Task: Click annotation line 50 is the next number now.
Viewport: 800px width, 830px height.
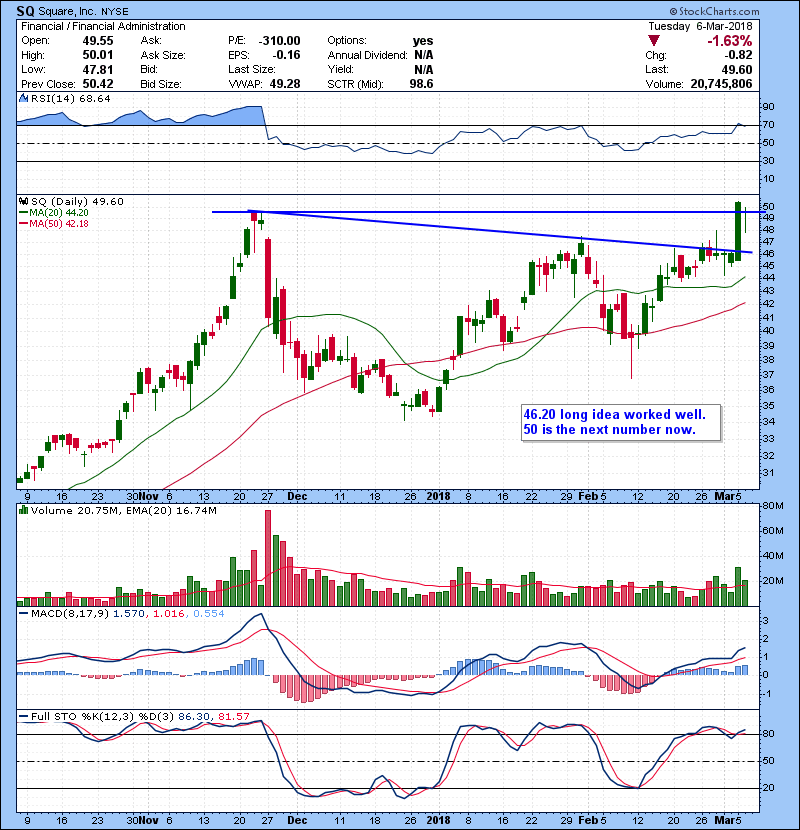Action: tap(609, 429)
